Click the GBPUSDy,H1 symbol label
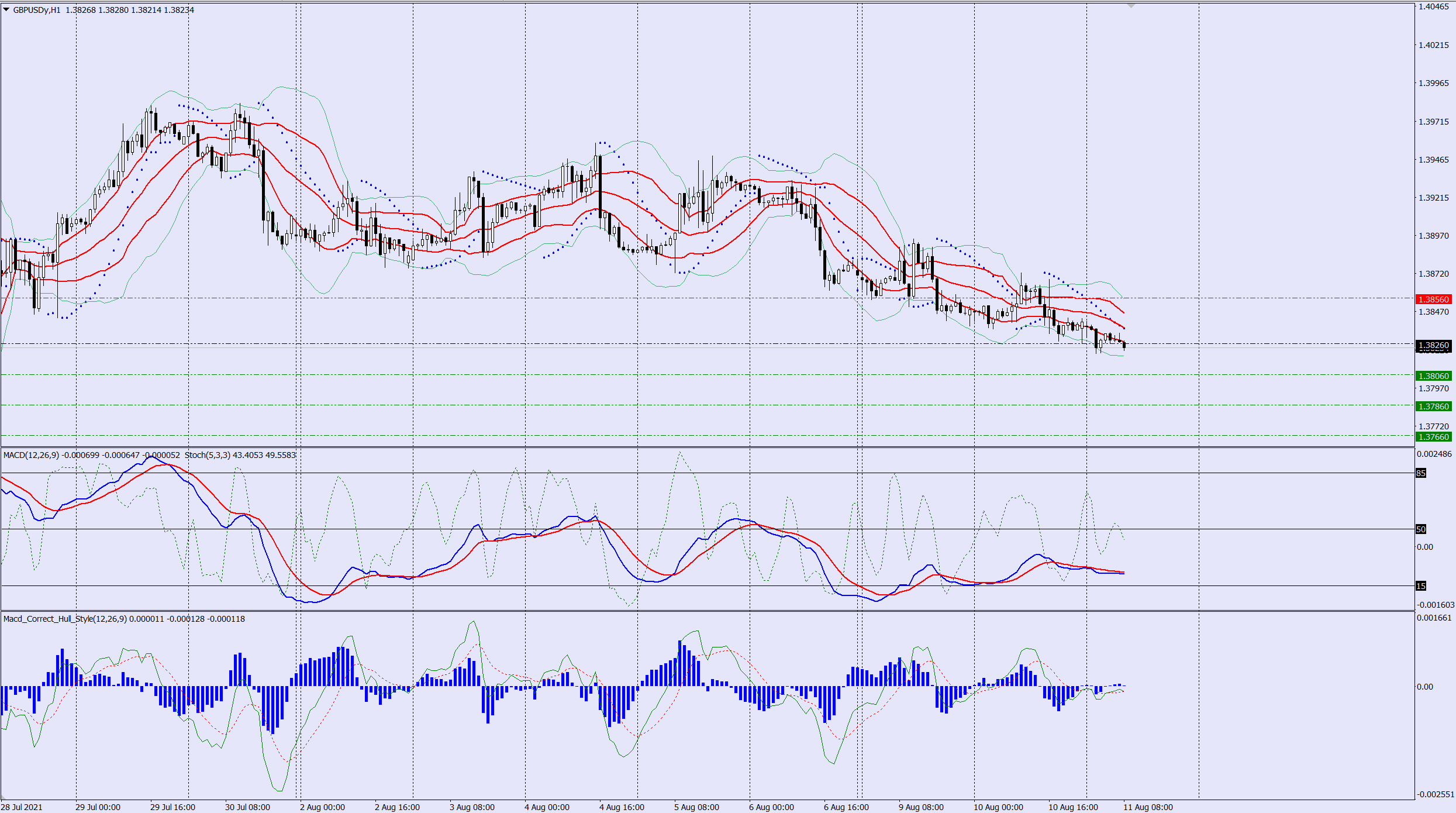 (x=37, y=10)
